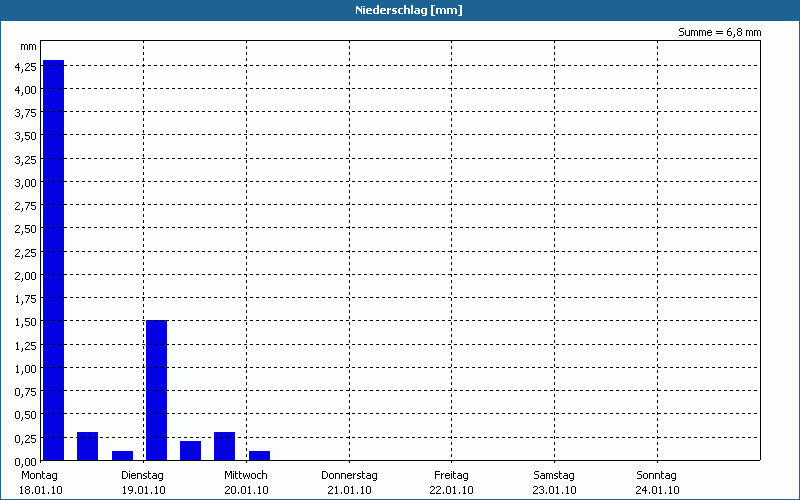Image resolution: width=800 pixels, height=500 pixels.
Task: Click the 1,00 axis value
Action: click(x=26, y=369)
